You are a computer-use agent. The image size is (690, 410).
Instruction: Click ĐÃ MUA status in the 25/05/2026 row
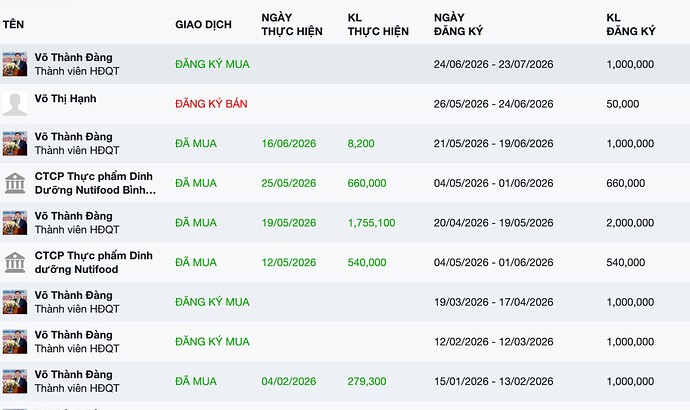point(196,183)
